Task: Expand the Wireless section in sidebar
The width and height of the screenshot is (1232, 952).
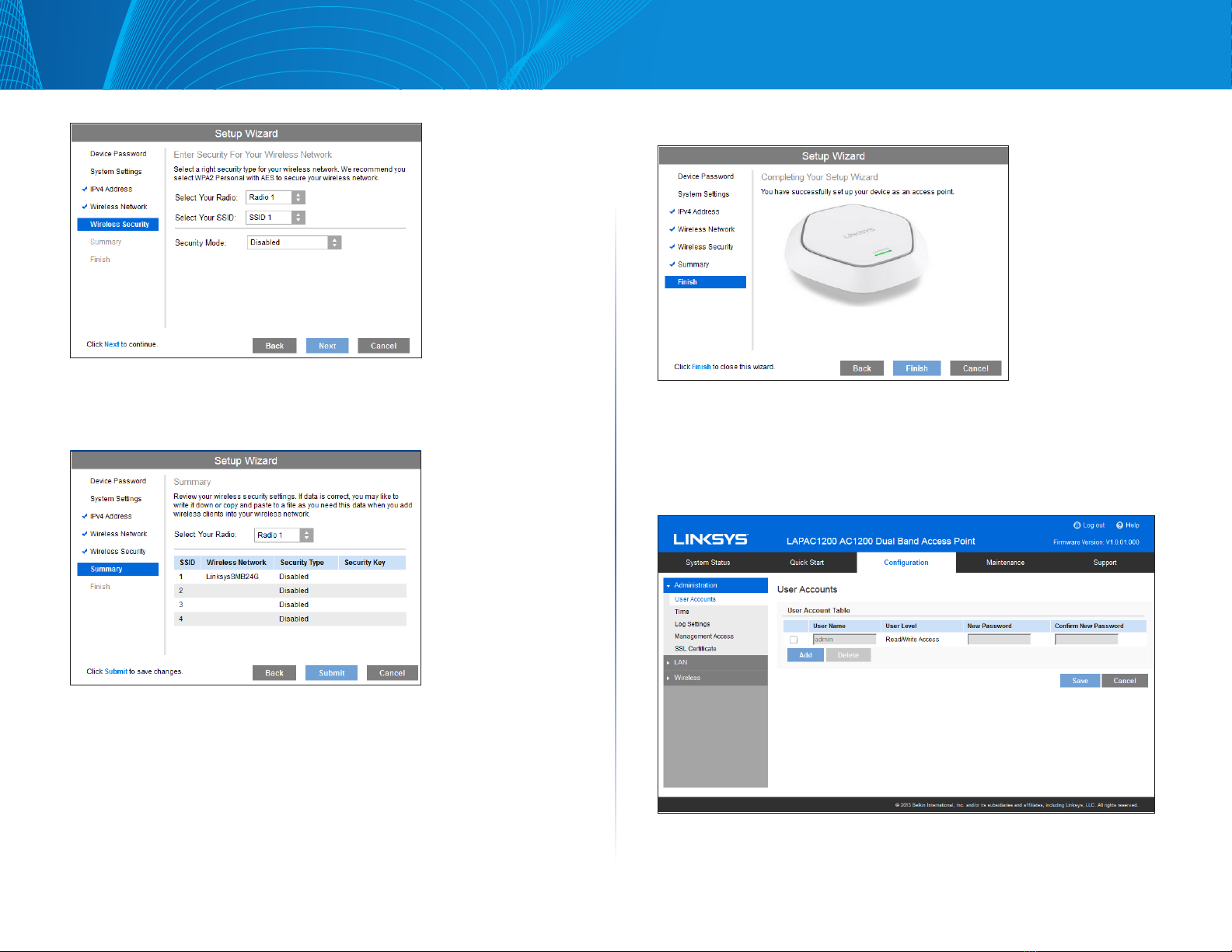Action: coord(686,678)
